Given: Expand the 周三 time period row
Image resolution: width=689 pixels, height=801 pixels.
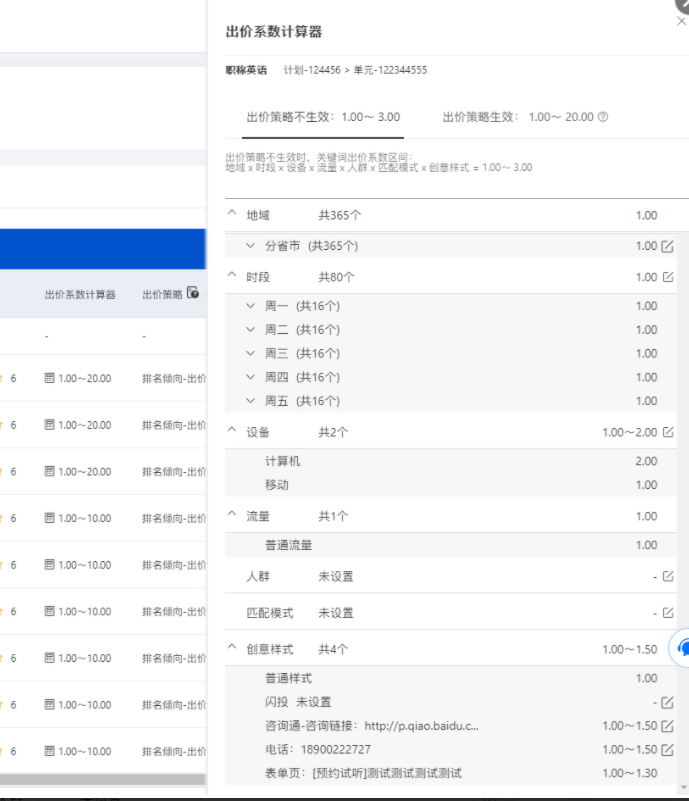Looking at the screenshot, I should click(x=251, y=353).
